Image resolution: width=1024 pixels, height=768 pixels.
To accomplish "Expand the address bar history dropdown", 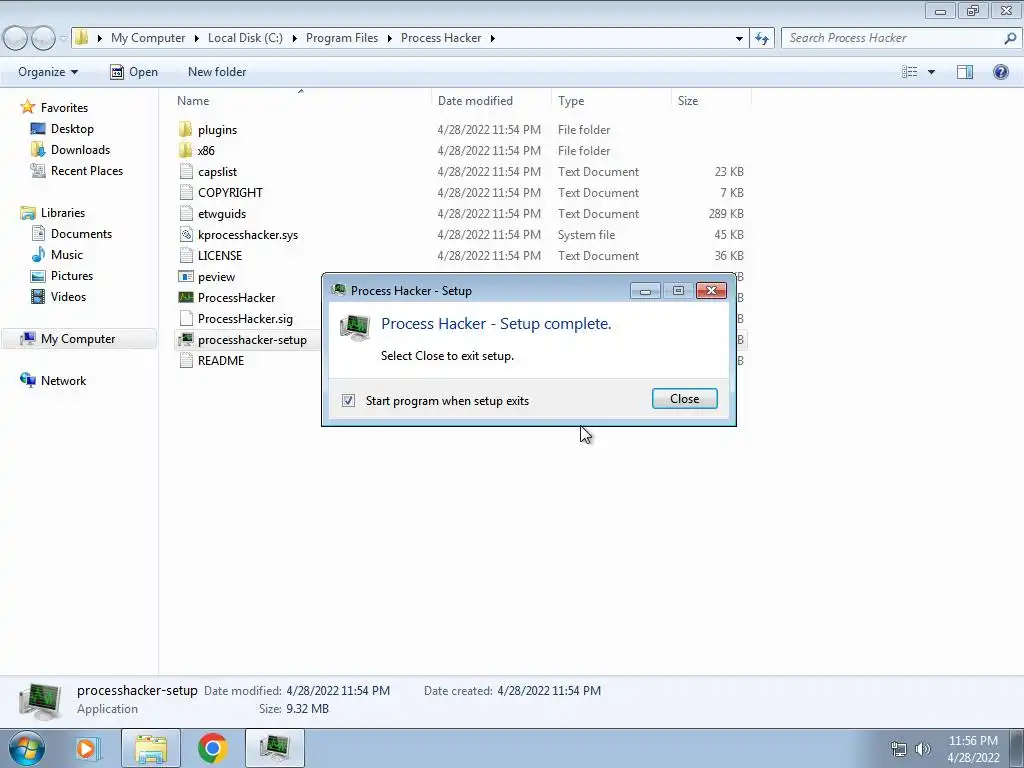I will pos(739,38).
